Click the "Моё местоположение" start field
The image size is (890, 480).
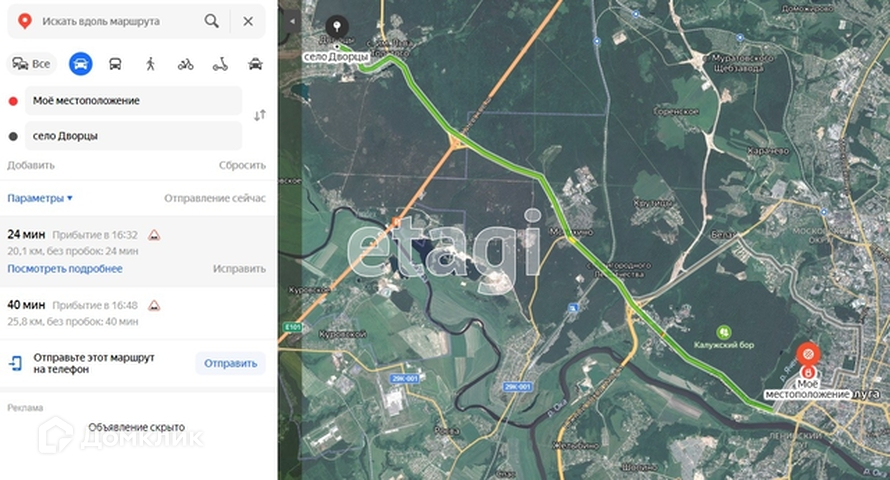[x=133, y=101]
